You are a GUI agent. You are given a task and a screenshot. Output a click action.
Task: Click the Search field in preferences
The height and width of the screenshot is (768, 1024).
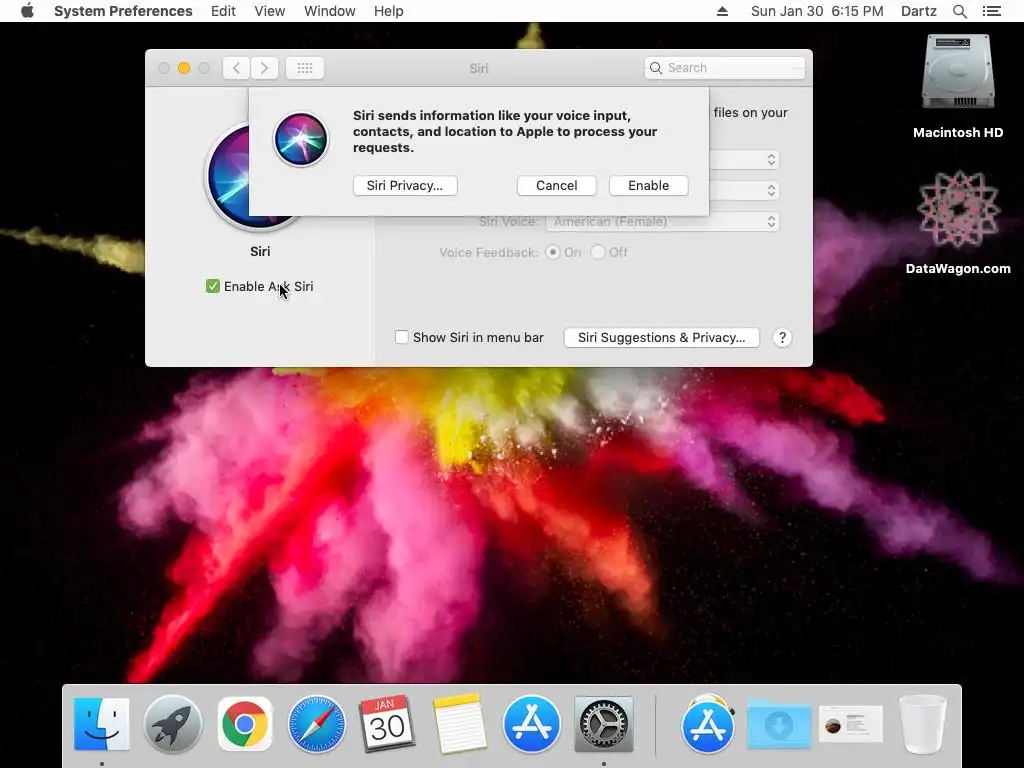click(x=725, y=68)
